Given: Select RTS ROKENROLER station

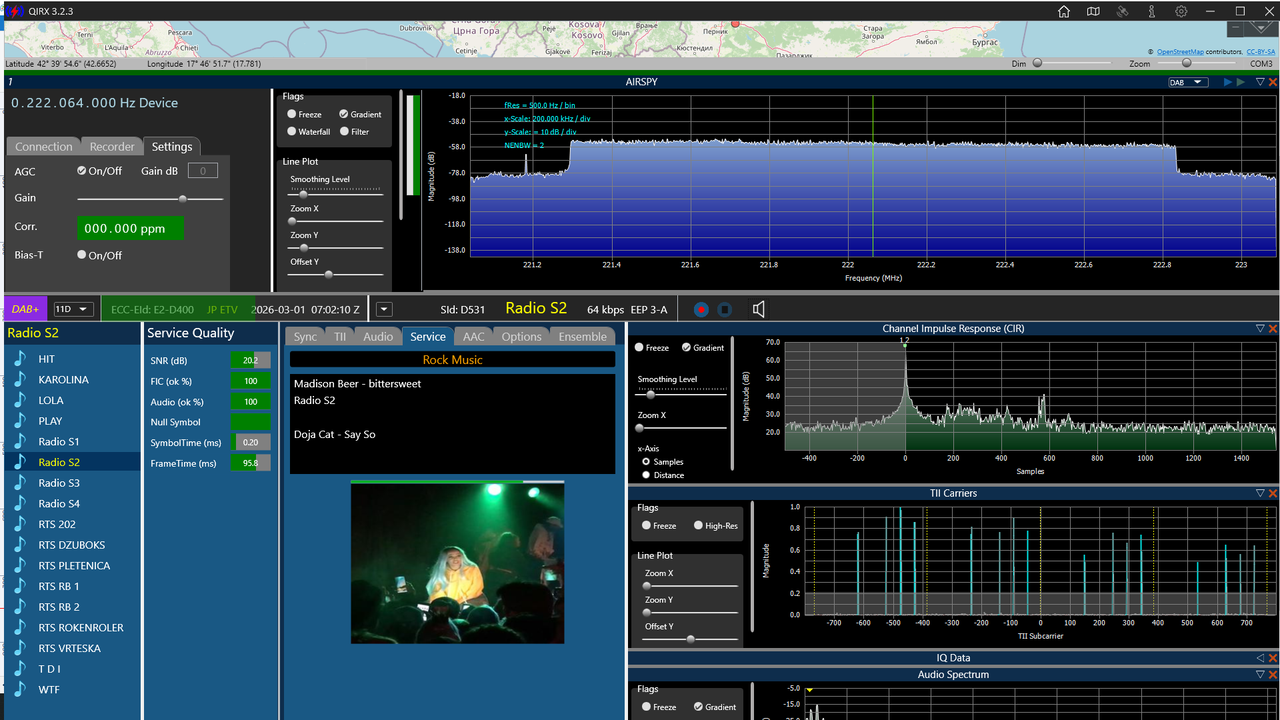Looking at the screenshot, I should click(x=81, y=628).
